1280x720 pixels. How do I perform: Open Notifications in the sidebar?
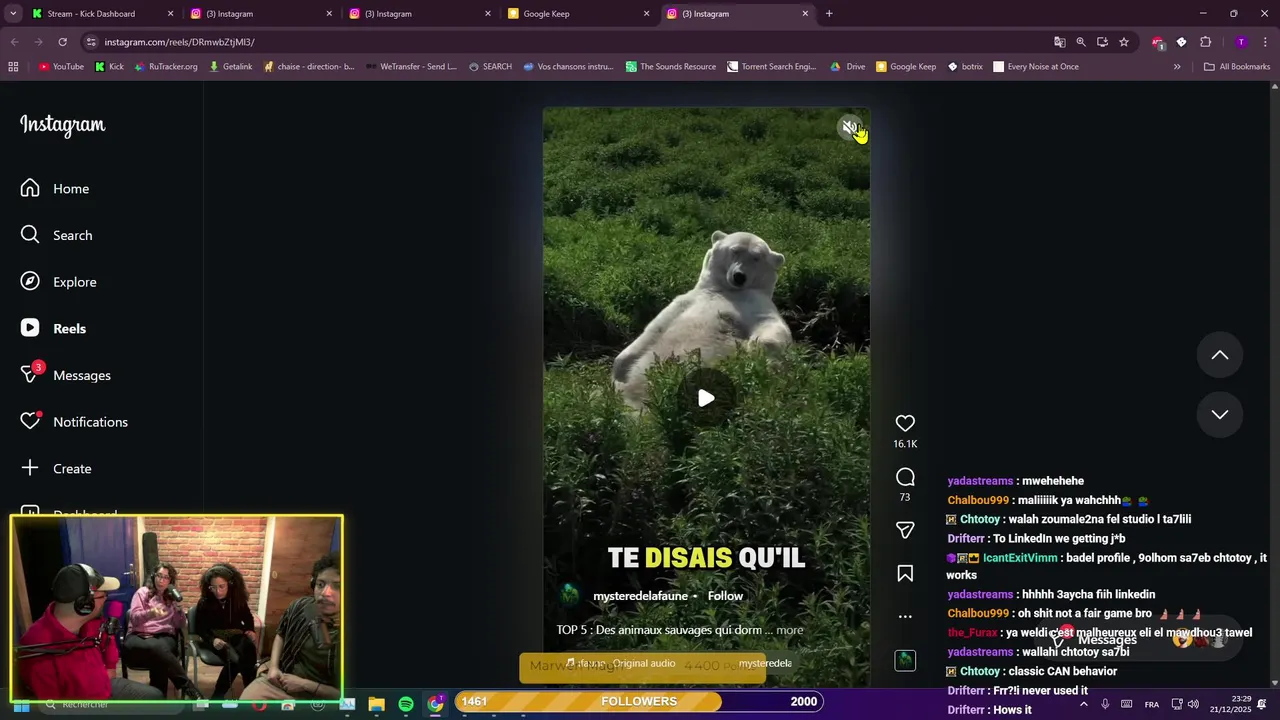coord(75,422)
